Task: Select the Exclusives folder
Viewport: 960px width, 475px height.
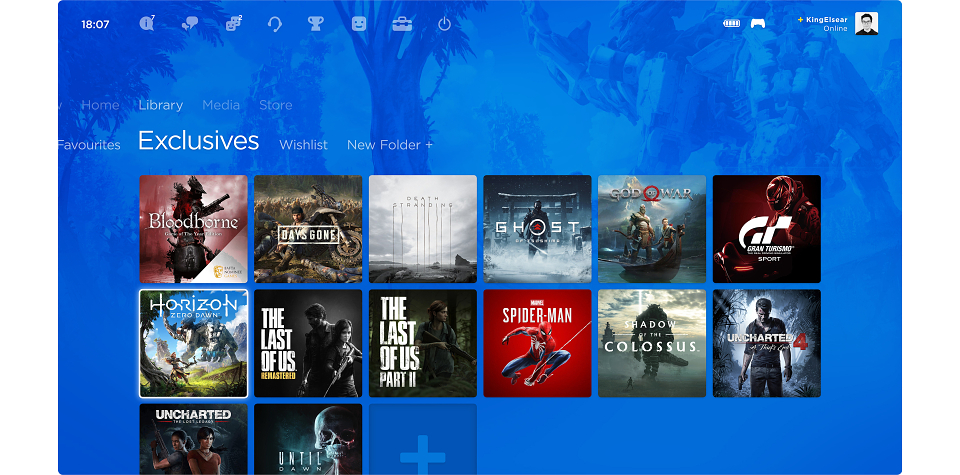Action: 198,141
